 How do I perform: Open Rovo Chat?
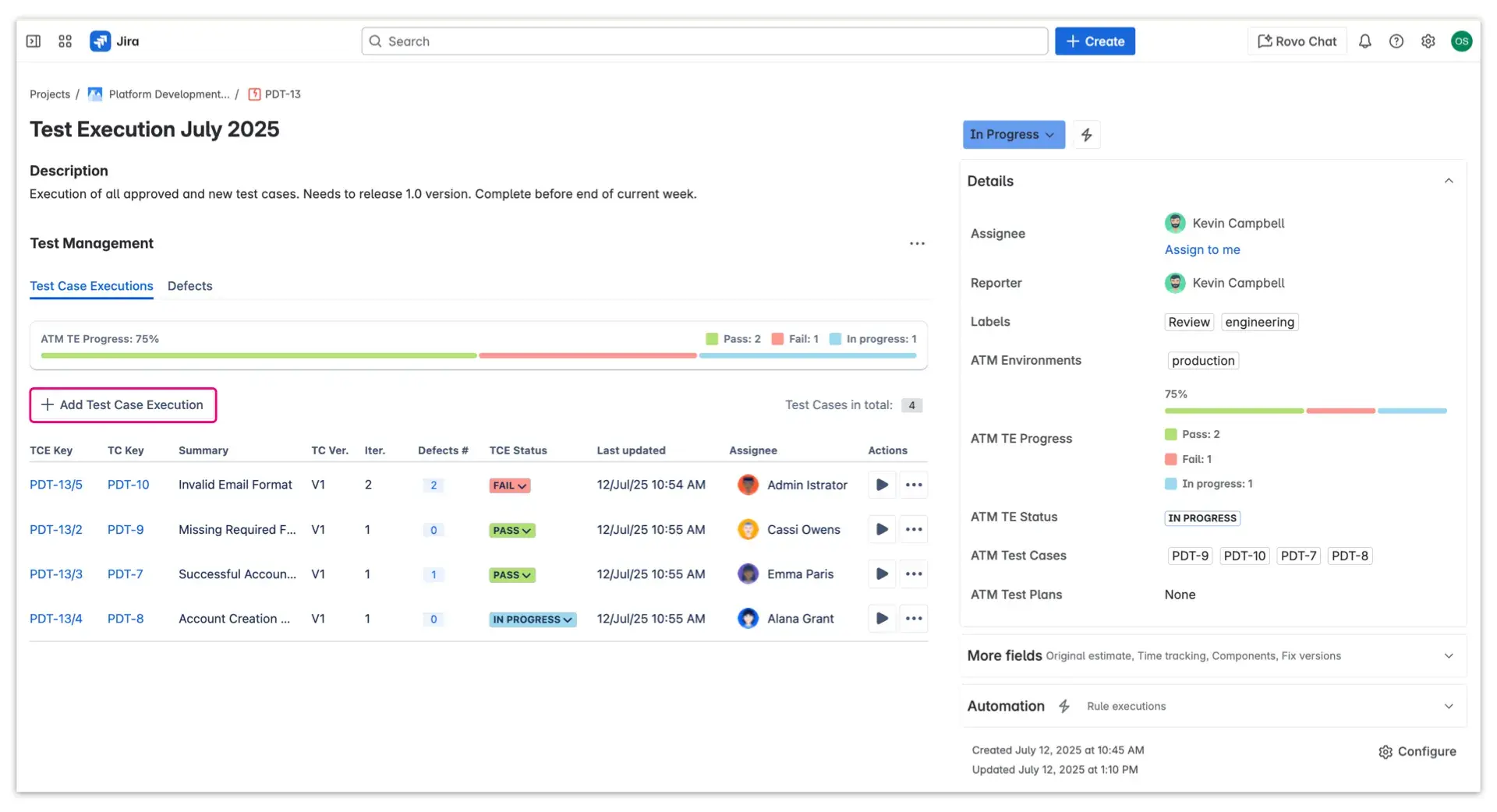(x=1296, y=41)
